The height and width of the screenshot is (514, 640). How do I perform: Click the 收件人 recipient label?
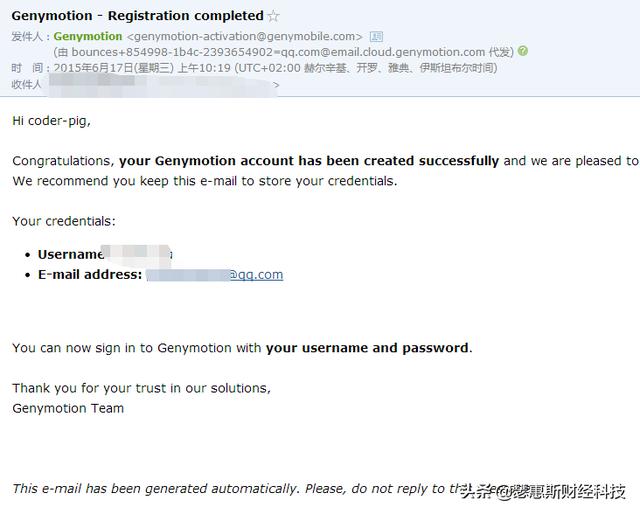[x=27, y=85]
